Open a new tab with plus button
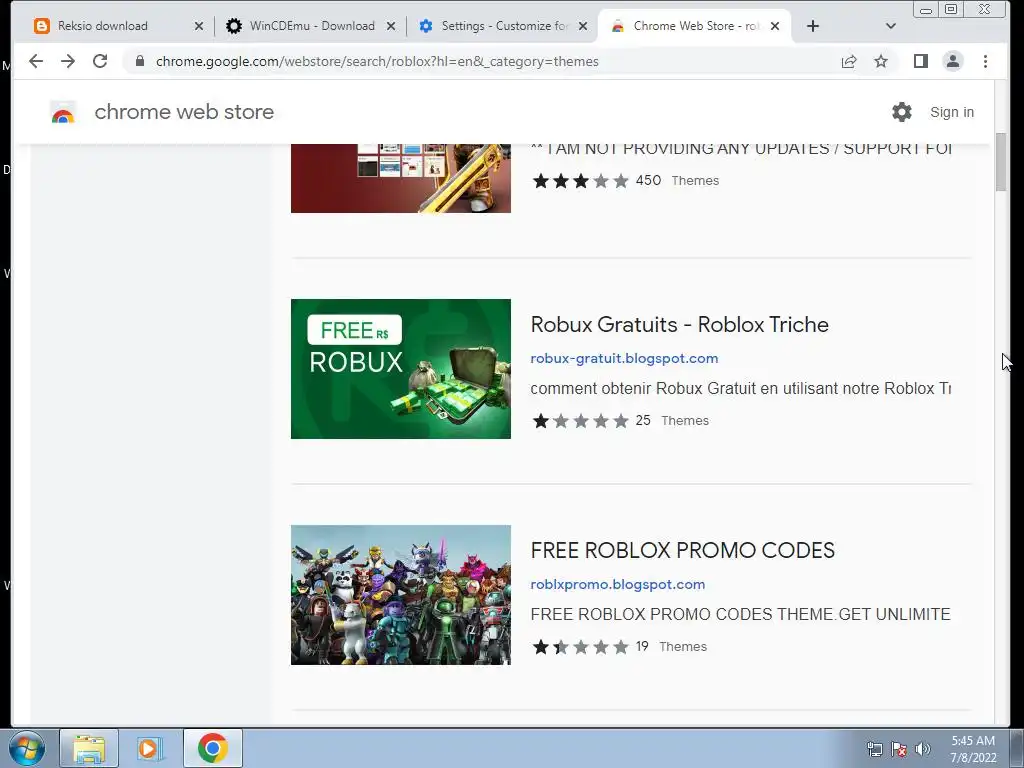This screenshot has height=768, width=1024. 812,26
